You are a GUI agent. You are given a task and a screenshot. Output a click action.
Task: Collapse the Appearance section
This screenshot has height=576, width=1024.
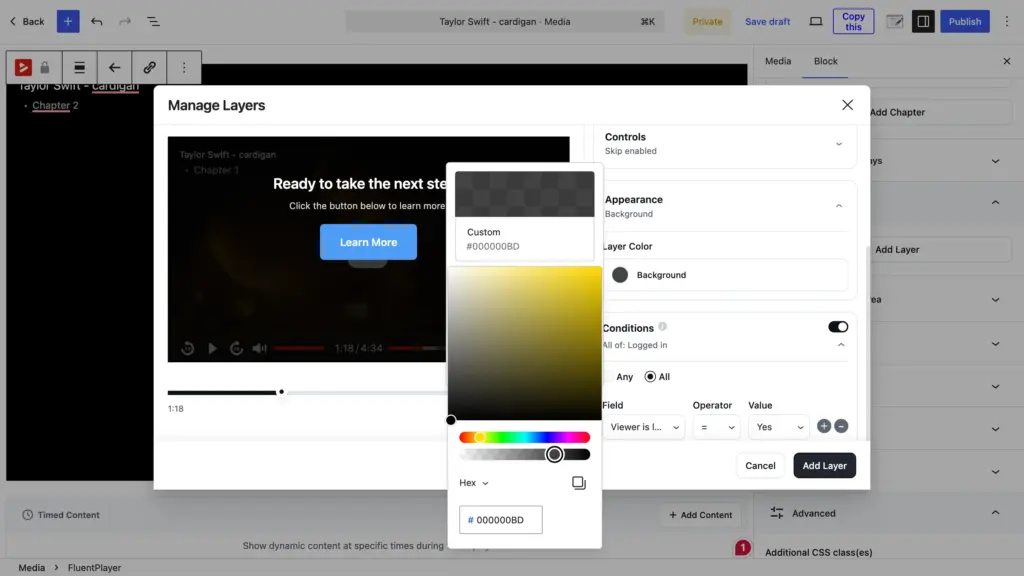pyautogui.click(x=839, y=206)
